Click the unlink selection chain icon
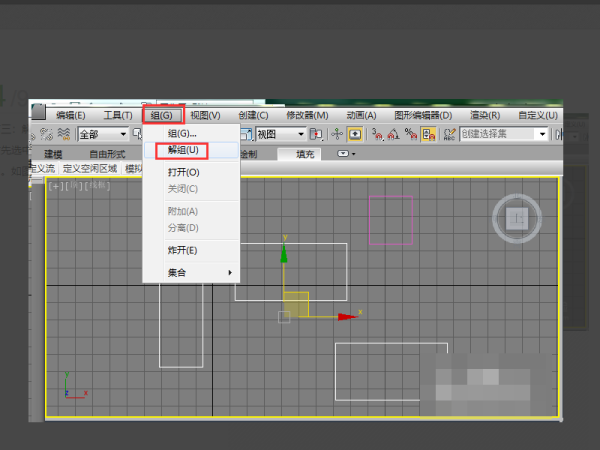The height and width of the screenshot is (450, 600). pyautogui.click(x=46, y=134)
